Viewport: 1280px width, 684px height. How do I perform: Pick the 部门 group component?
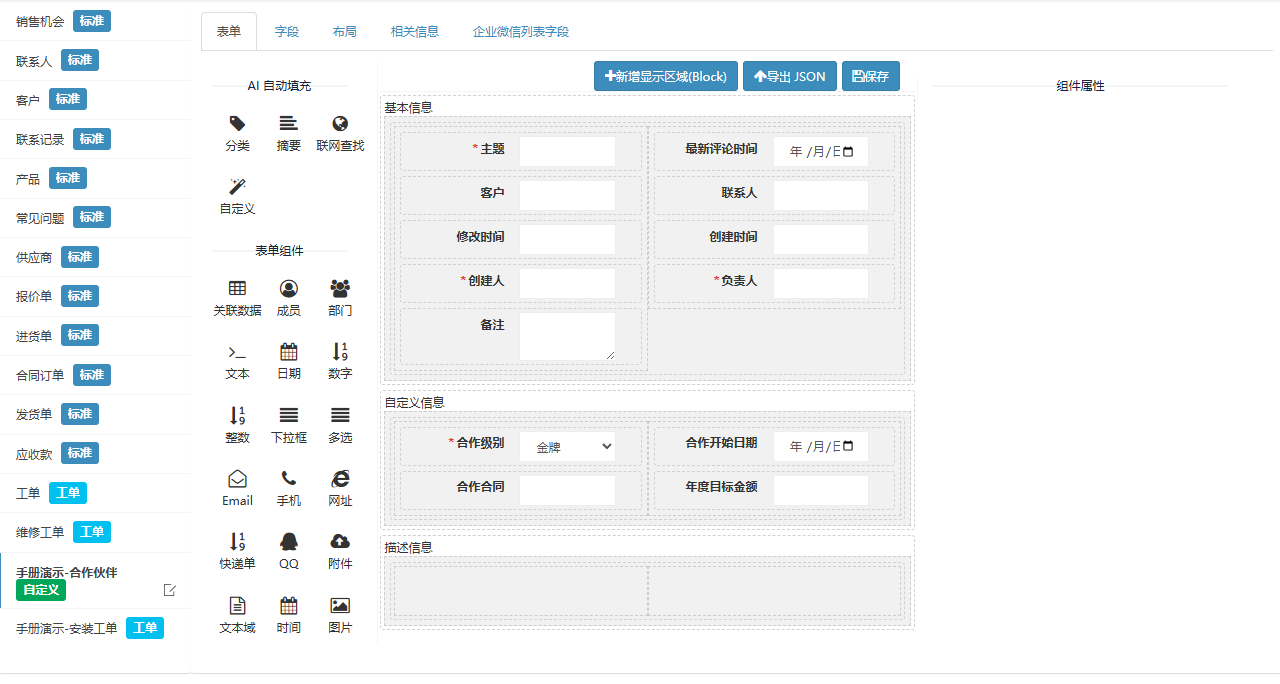340,298
